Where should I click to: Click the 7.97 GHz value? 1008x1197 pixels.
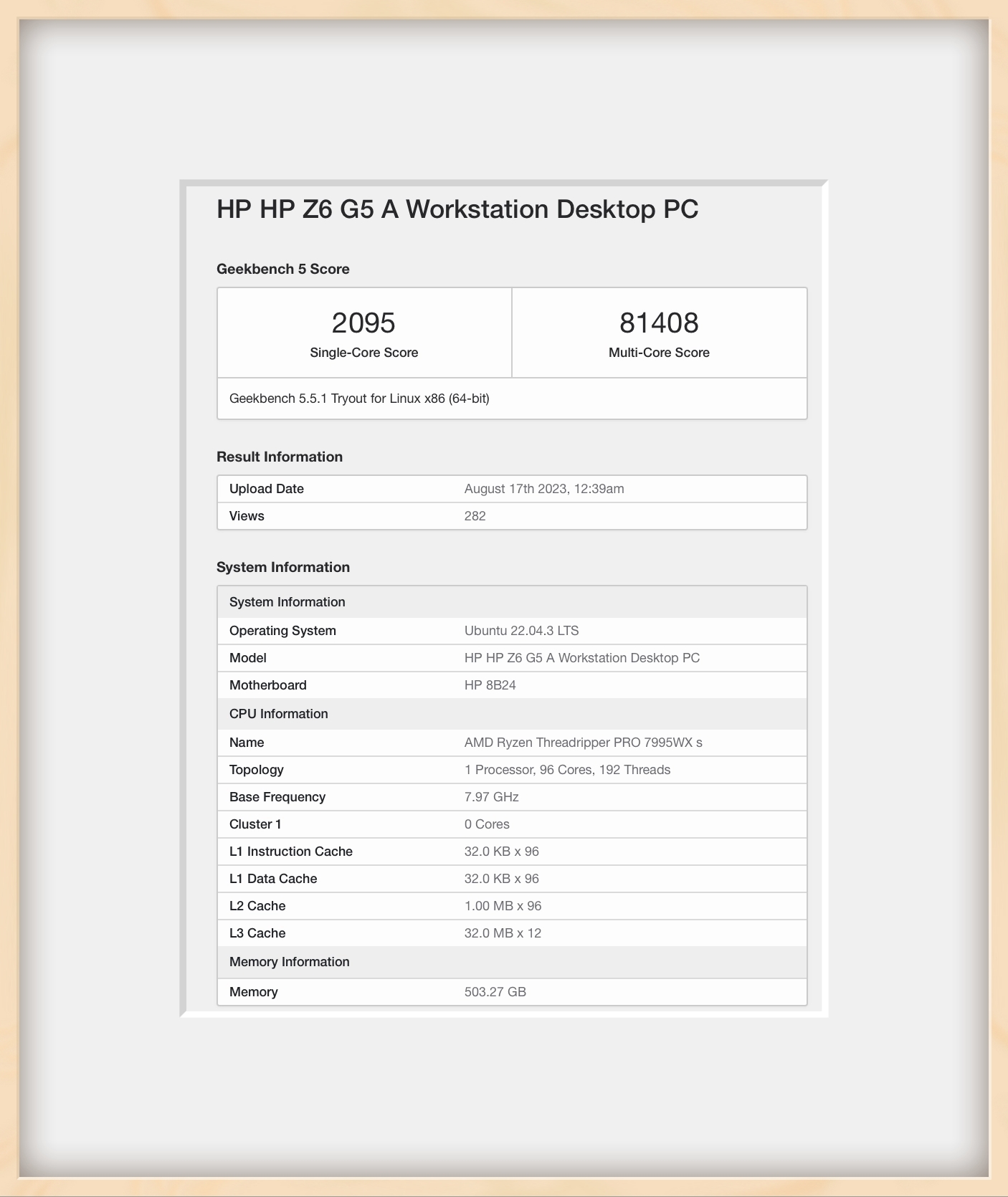(x=492, y=797)
